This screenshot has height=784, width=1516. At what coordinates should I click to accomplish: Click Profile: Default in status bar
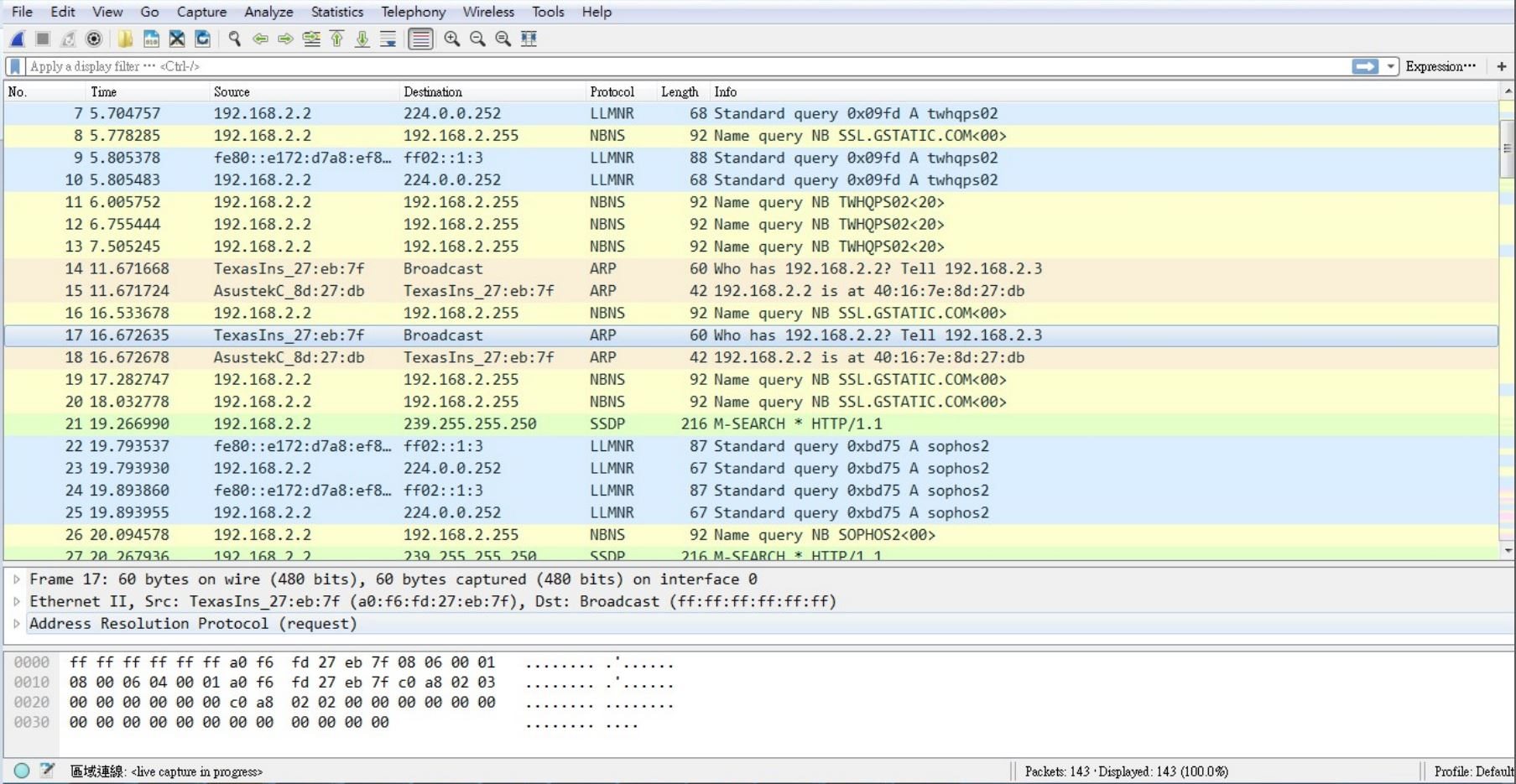click(1472, 771)
